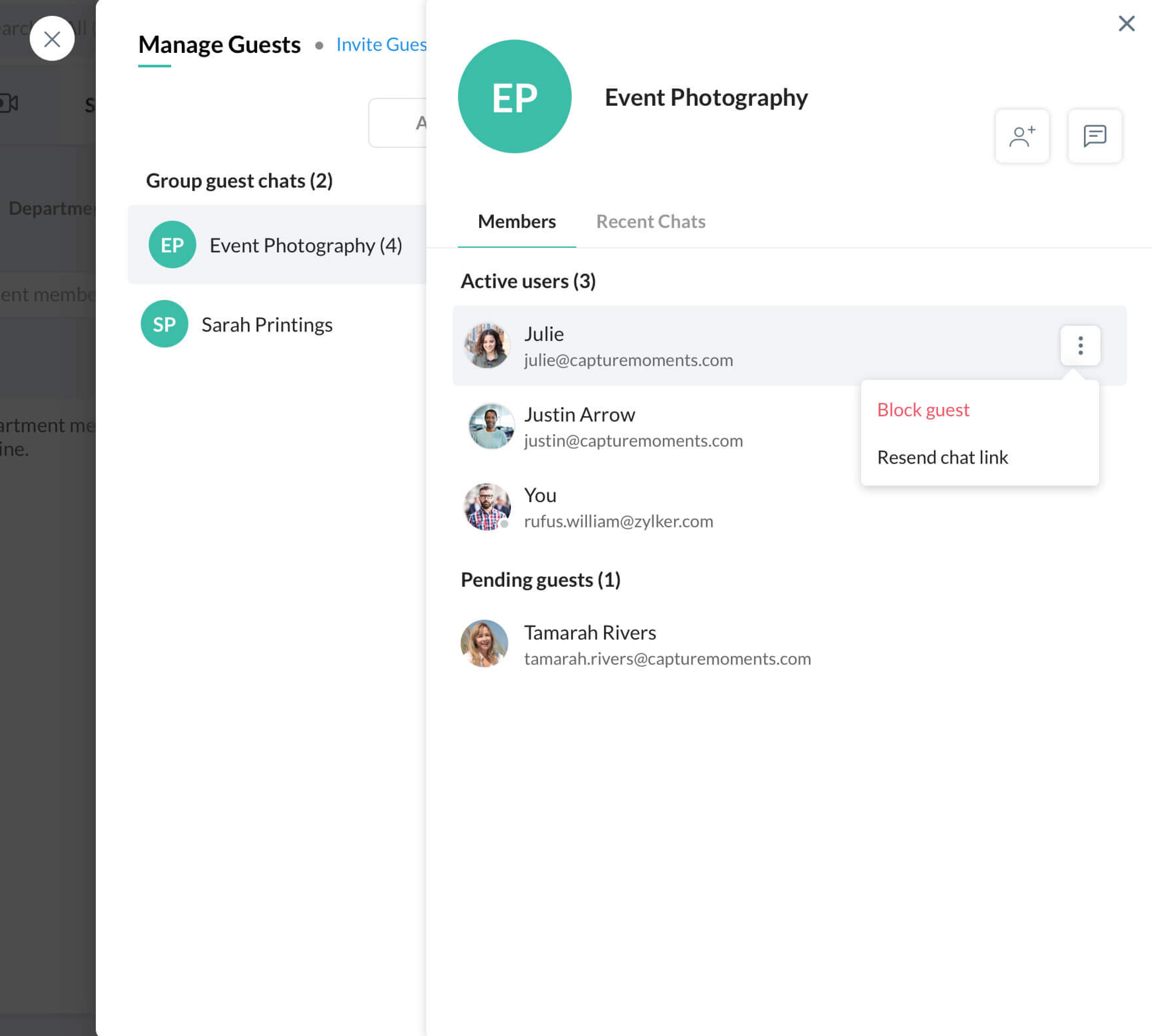Select the Members tab
1152x1036 pixels.
pyautogui.click(x=517, y=221)
